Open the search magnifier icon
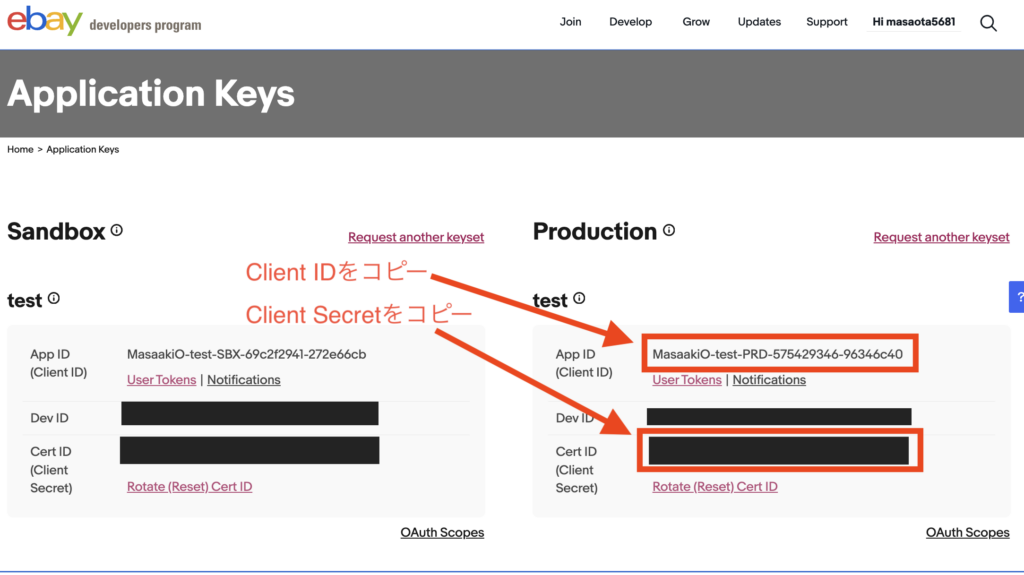 (988, 24)
